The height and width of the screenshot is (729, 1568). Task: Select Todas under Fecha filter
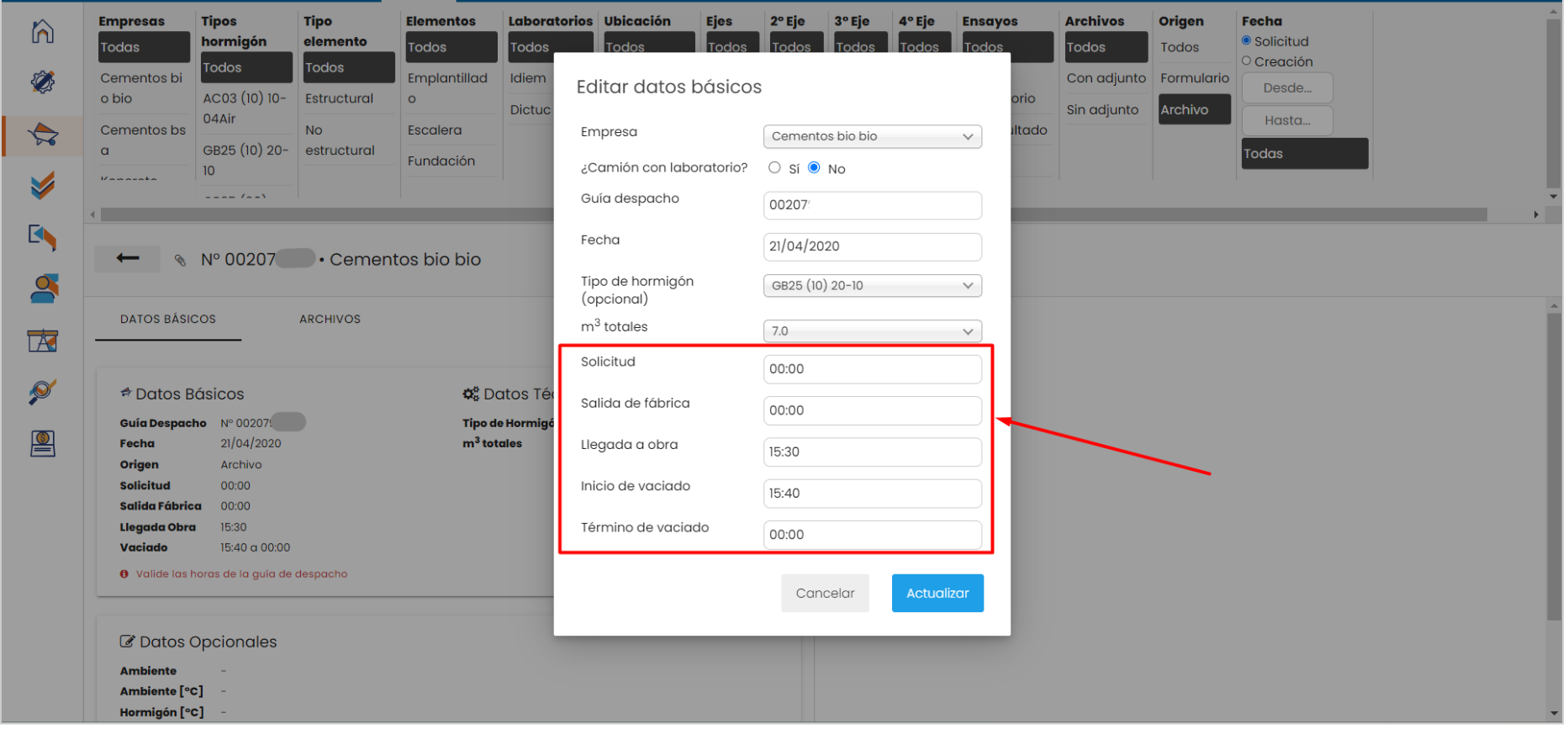click(x=1305, y=154)
